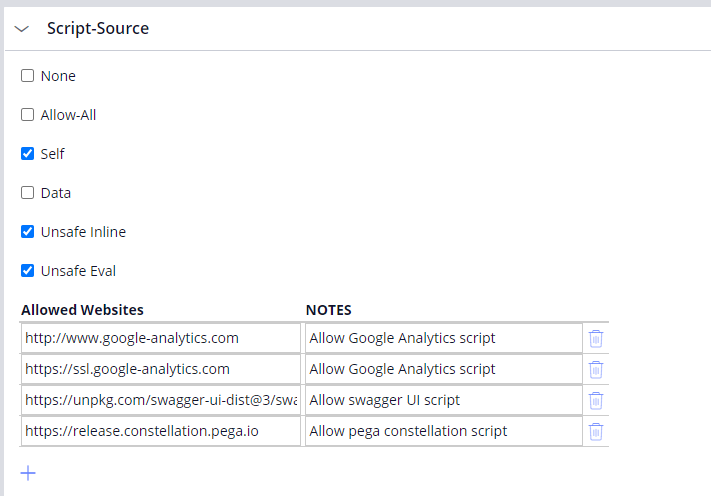Check the None checkbox

pyautogui.click(x=28, y=76)
